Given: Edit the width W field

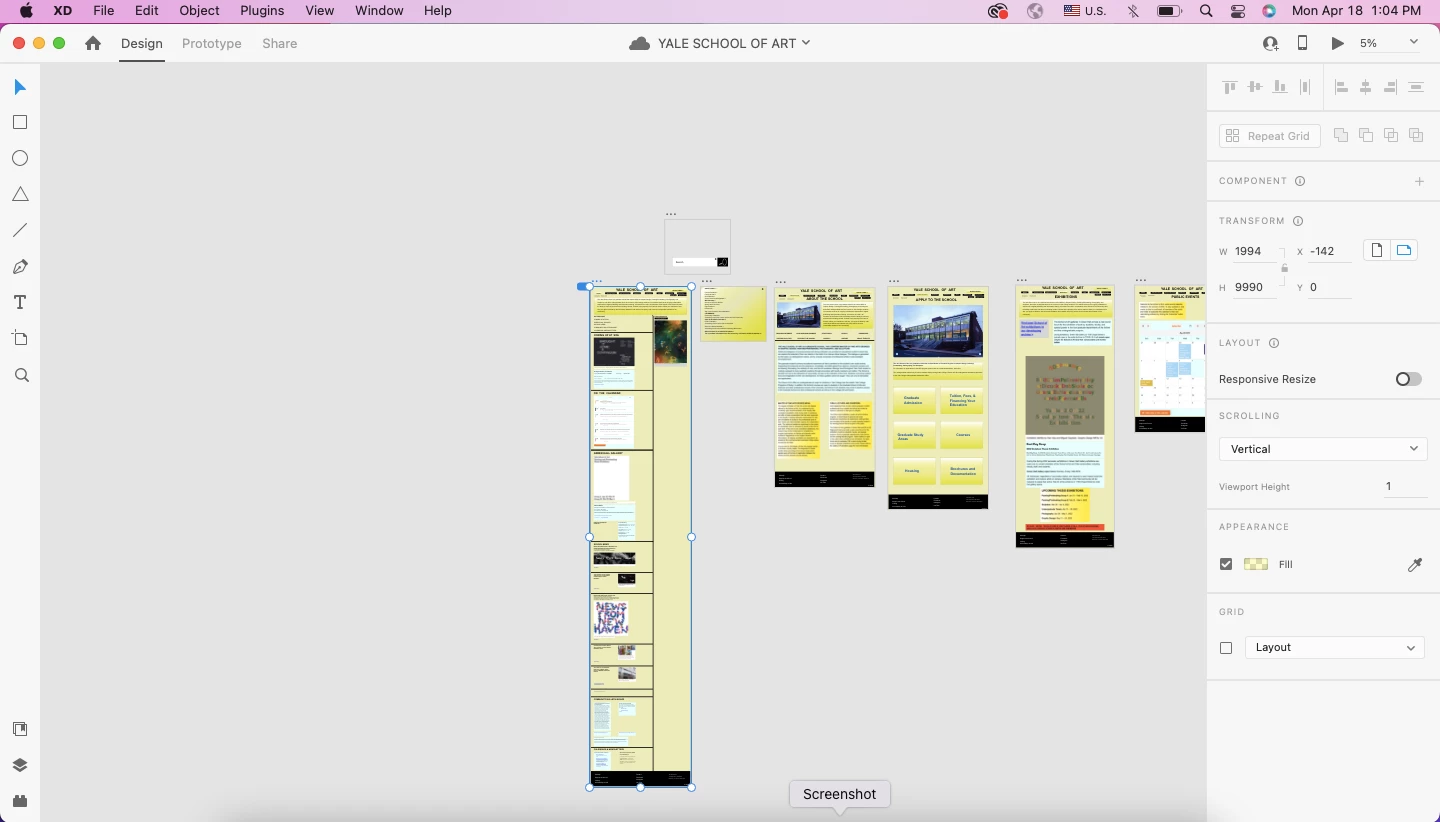Looking at the screenshot, I should pyautogui.click(x=1255, y=252).
